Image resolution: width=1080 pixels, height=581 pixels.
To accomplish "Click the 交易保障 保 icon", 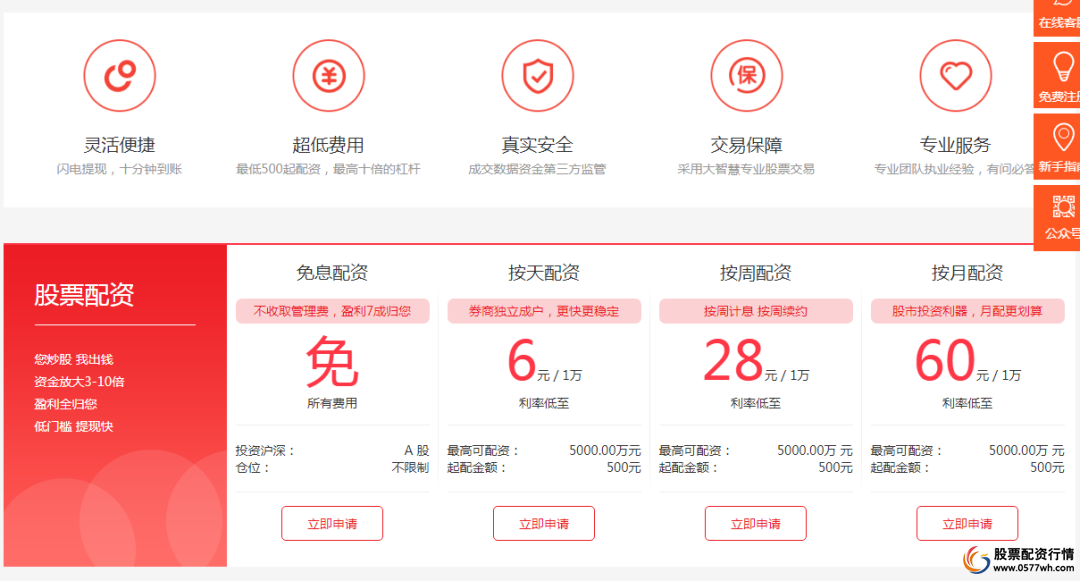I will [747, 76].
